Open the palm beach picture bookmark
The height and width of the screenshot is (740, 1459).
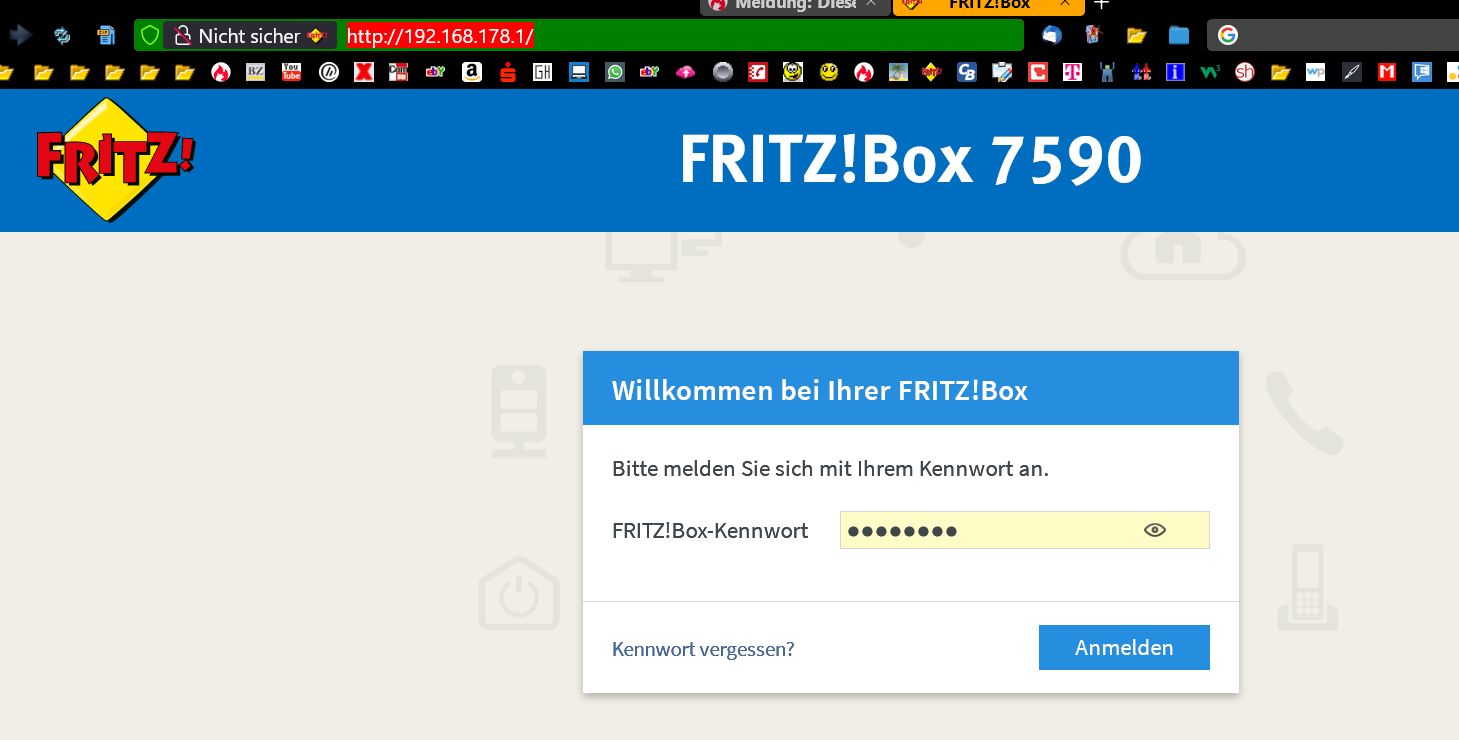[x=898, y=72]
